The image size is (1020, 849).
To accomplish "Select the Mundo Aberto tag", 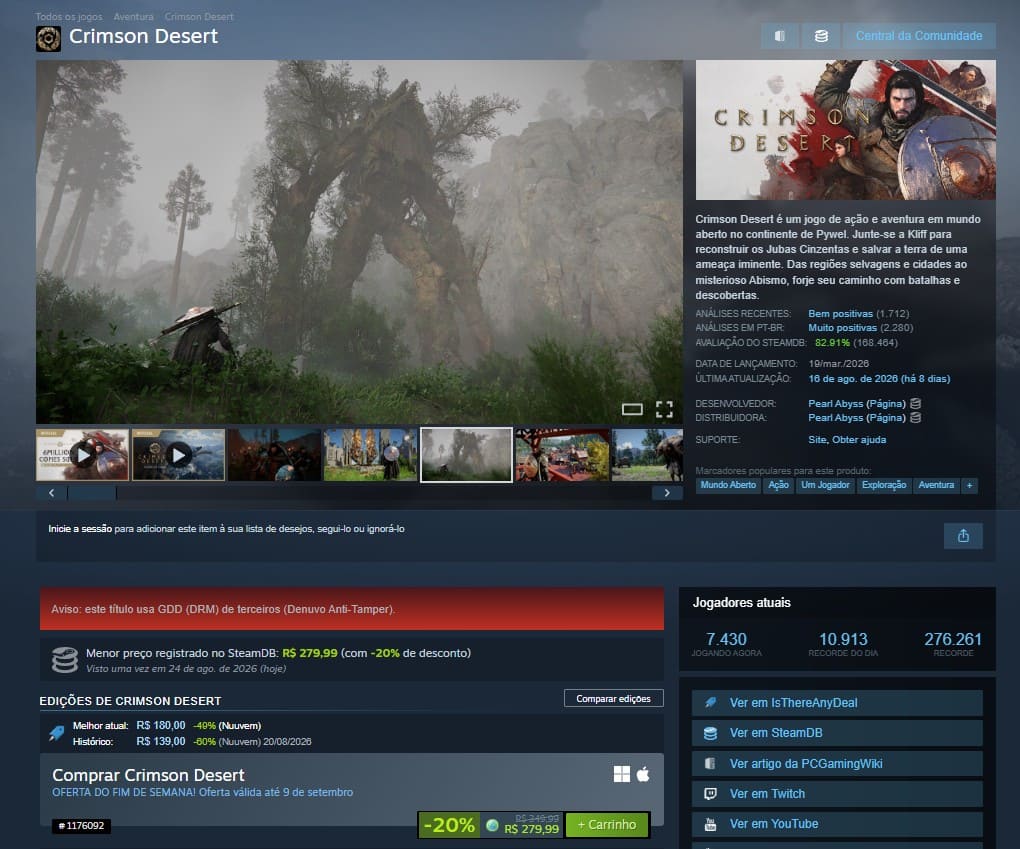I will [728, 485].
